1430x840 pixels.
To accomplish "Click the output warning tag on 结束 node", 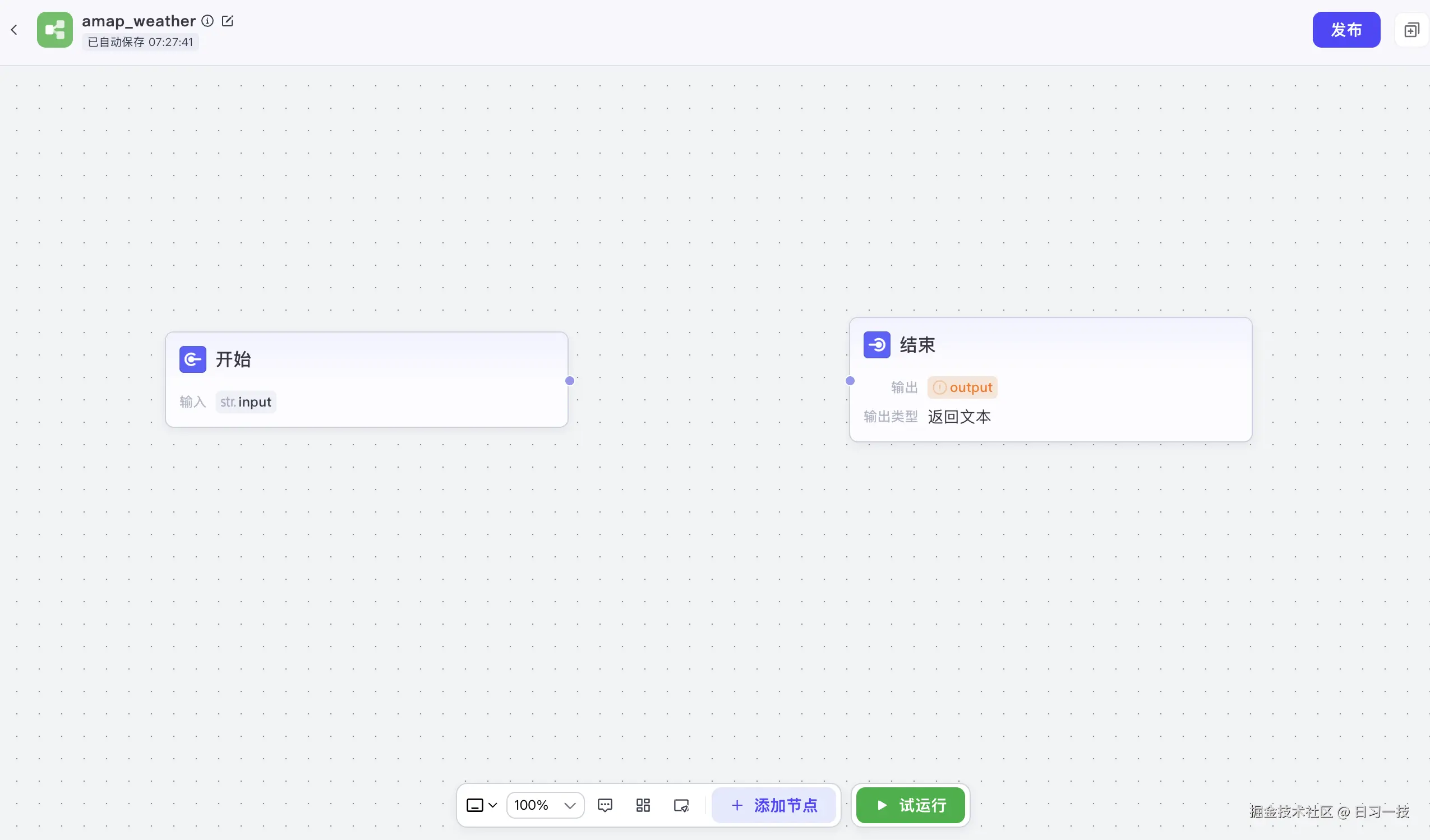I will 962,386.
